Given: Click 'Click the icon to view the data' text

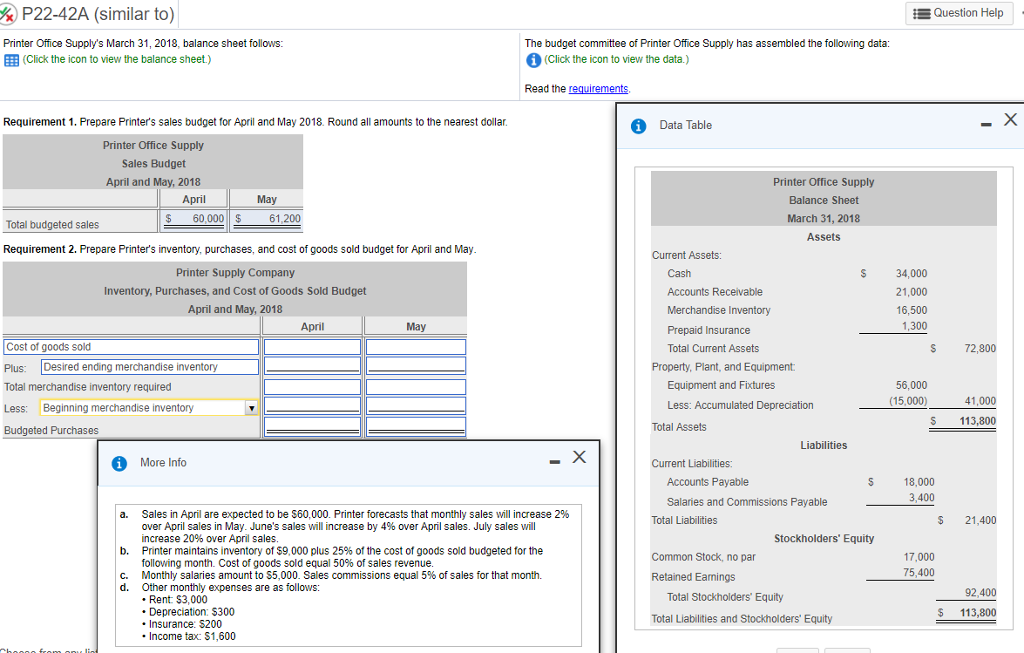Looking at the screenshot, I should pos(616,59).
